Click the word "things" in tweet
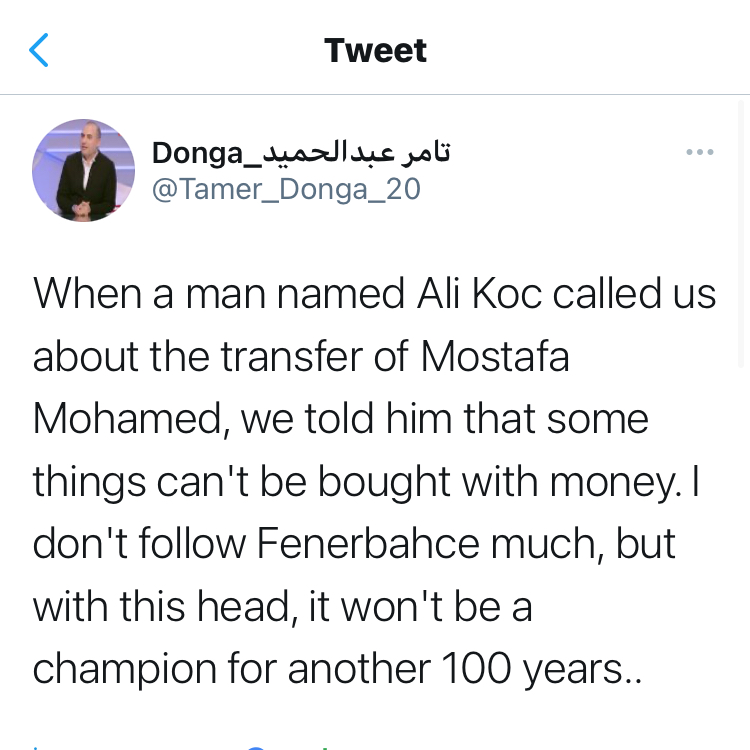 pos(90,481)
